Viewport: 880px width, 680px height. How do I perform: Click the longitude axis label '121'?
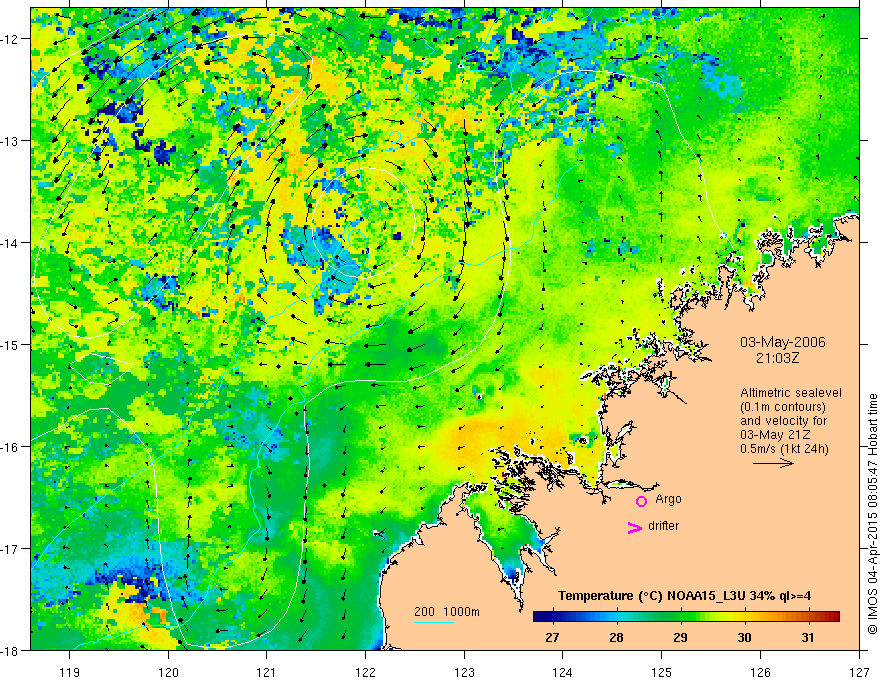[x=267, y=672]
